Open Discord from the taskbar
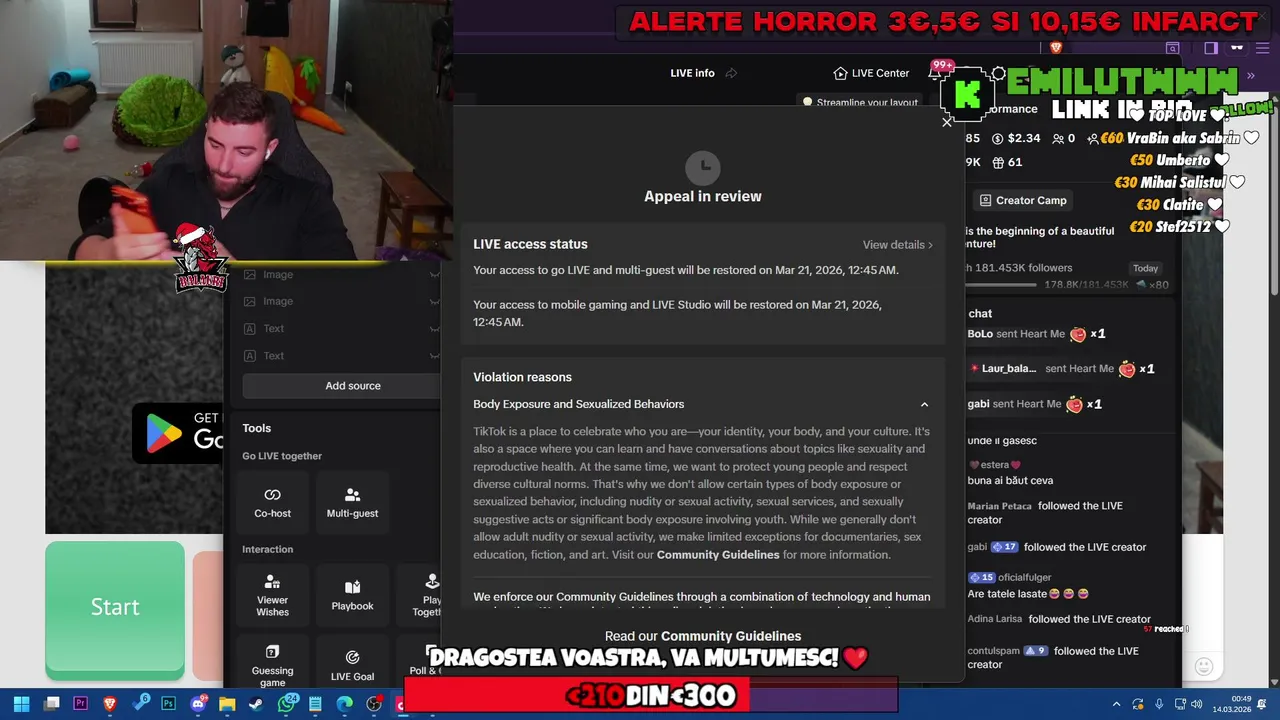Screen dimensions: 1280x720 [198, 704]
